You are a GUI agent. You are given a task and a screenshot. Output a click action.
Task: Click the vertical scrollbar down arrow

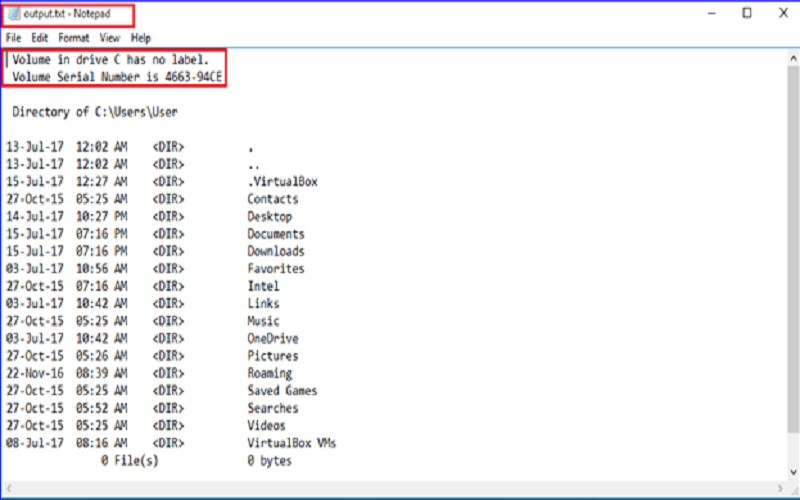point(793,472)
